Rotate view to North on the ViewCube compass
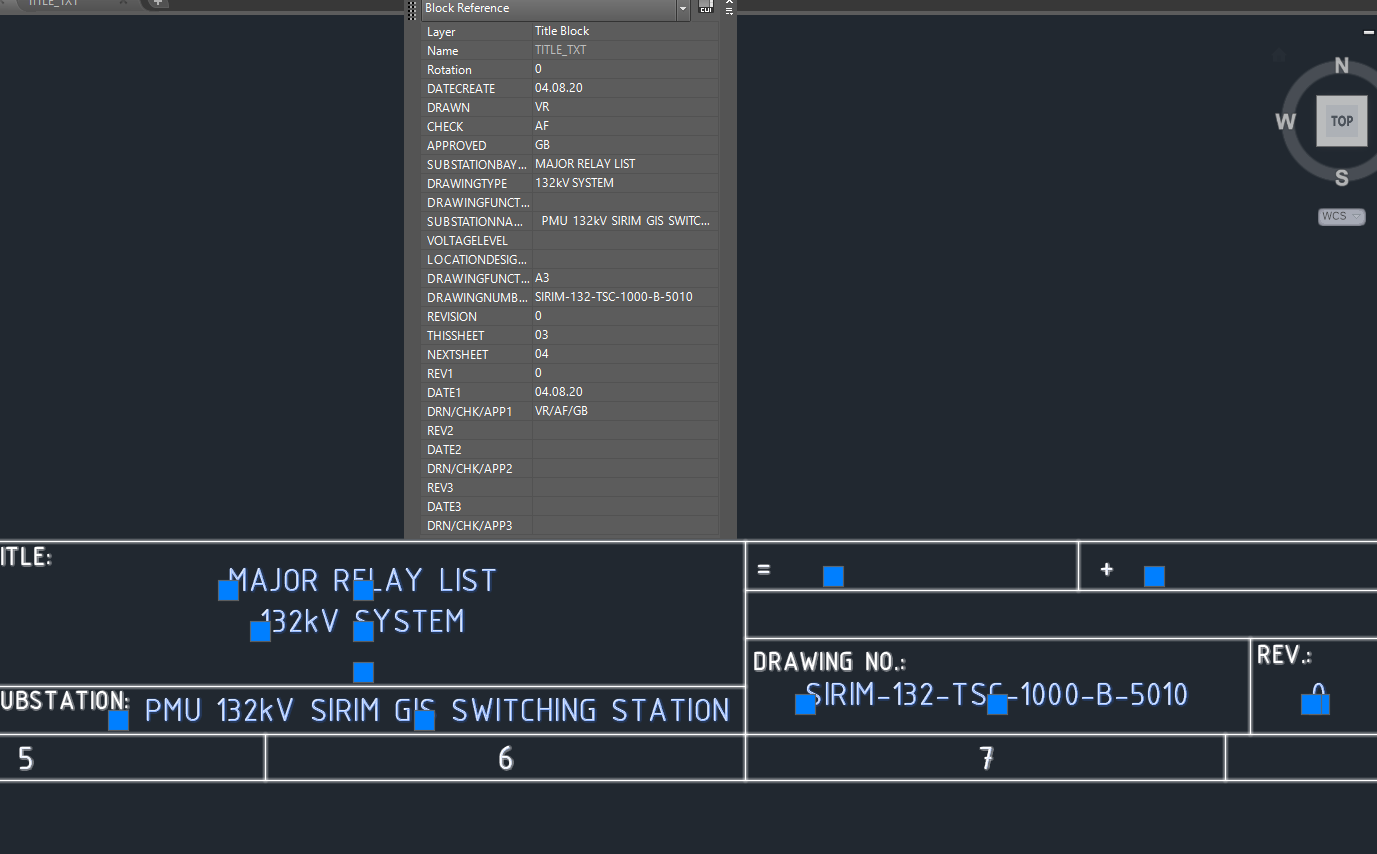 (x=1342, y=66)
